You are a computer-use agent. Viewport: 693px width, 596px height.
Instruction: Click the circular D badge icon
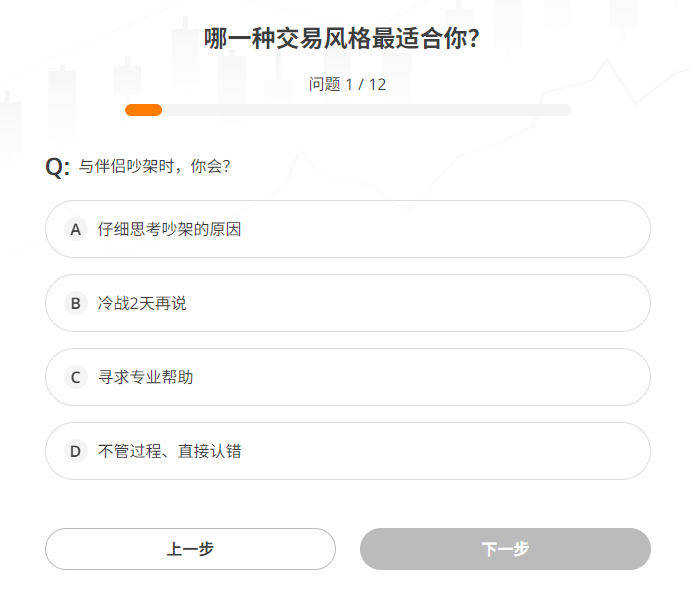pyautogui.click(x=76, y=451)
